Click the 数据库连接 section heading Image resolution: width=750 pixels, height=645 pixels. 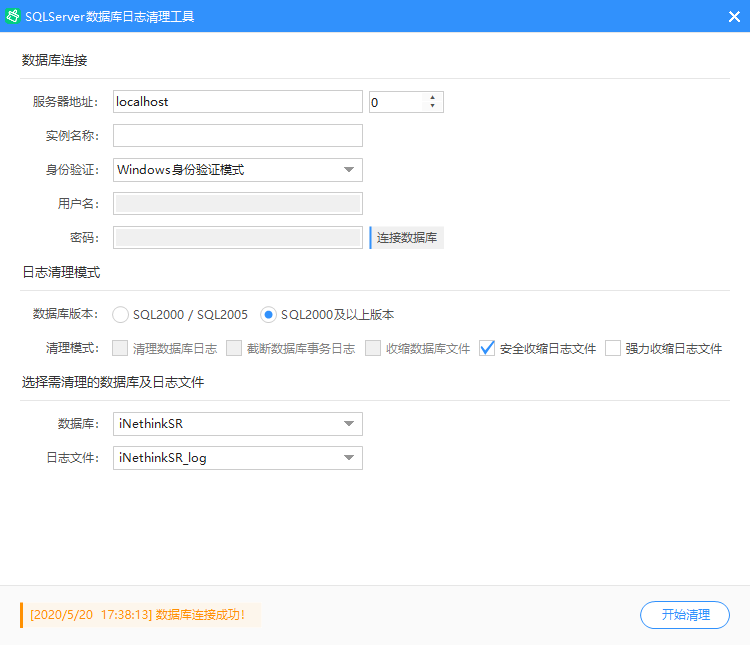[54, 60]
